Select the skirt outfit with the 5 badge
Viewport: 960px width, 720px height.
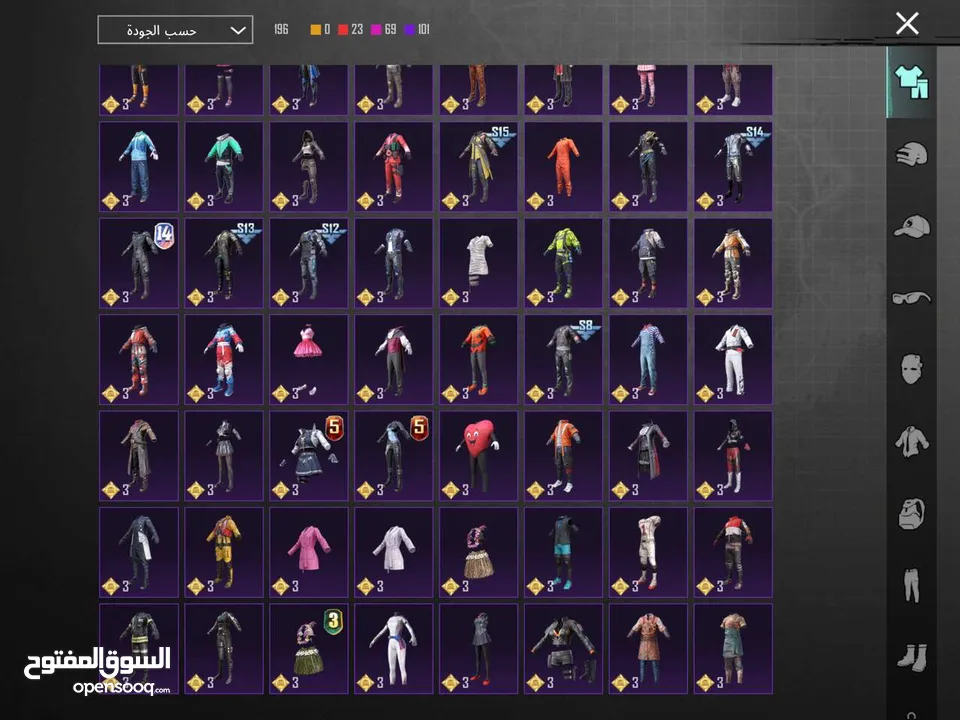coord(309,456)
